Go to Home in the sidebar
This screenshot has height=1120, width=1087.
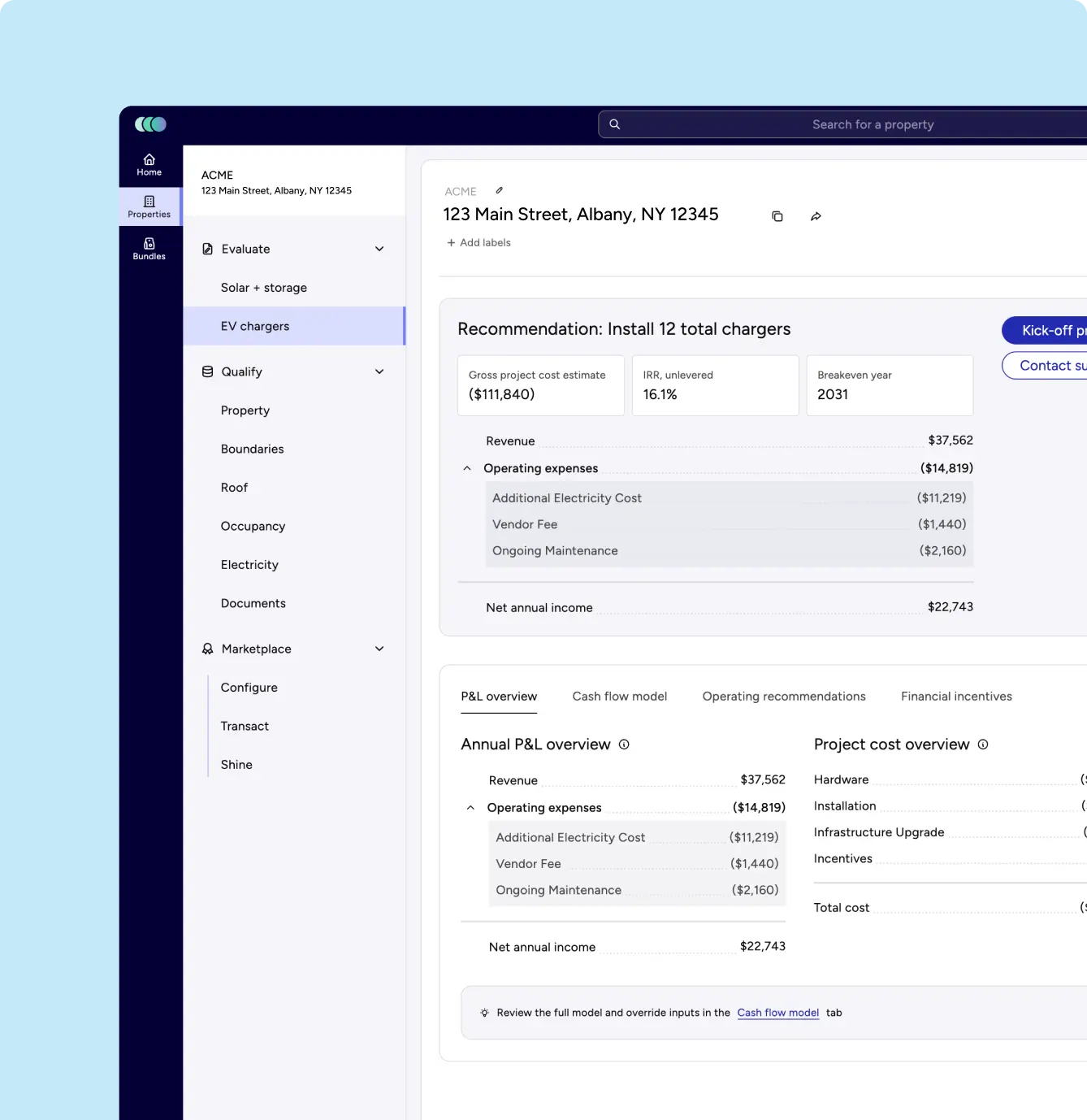pos(149,165)
